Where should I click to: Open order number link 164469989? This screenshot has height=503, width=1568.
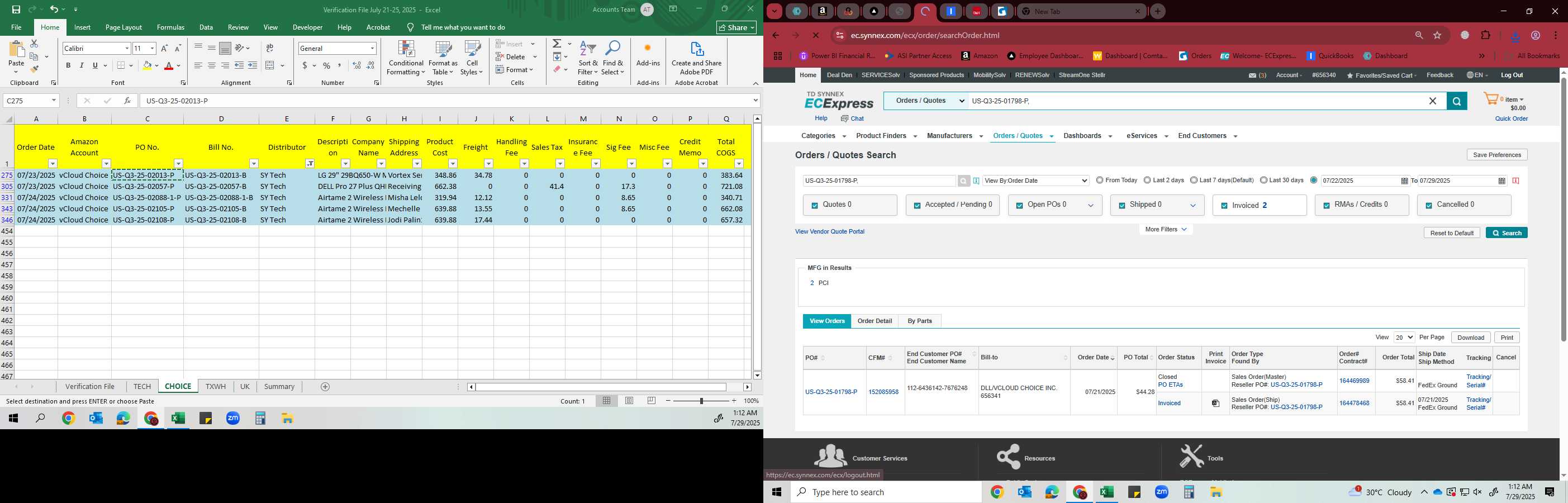pyautogui.click(x=1355, y=381)
